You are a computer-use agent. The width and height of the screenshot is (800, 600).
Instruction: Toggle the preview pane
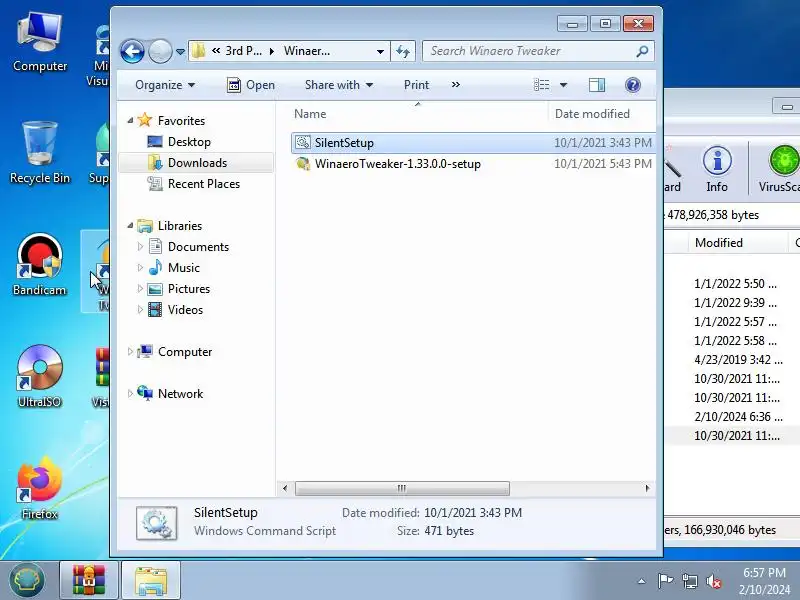pos(596,85)
